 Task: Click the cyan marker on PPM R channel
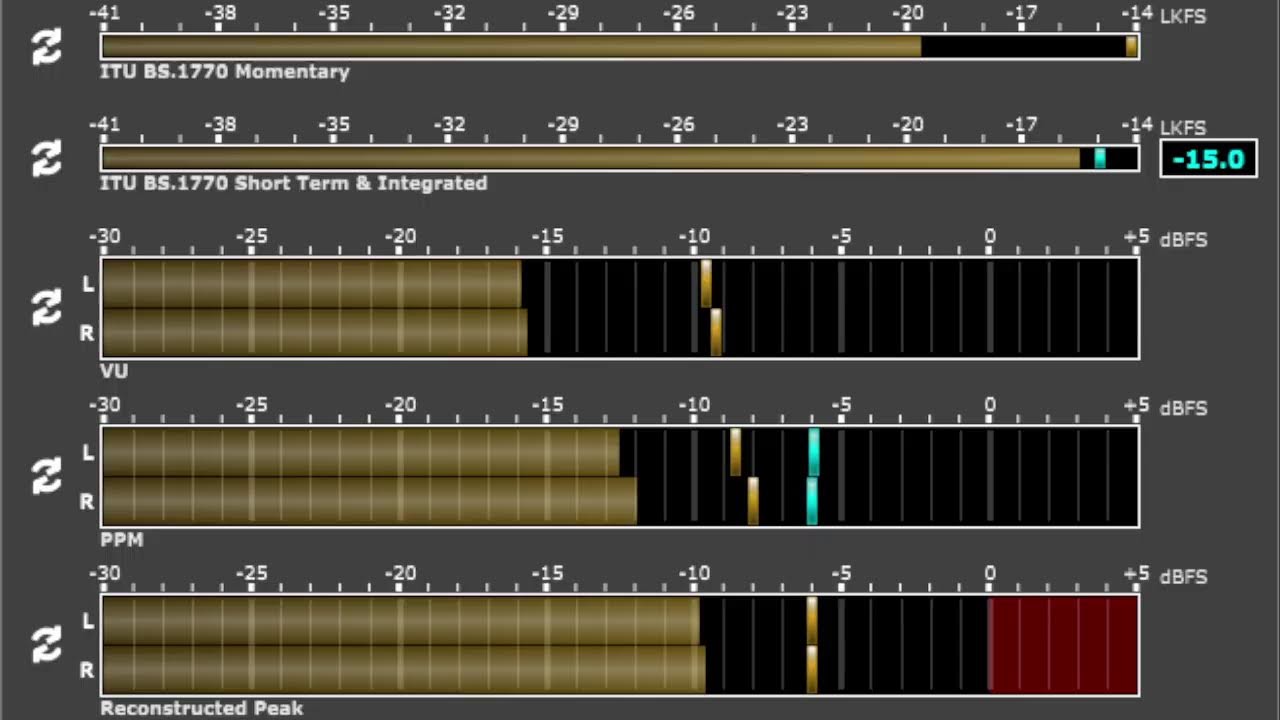click(812, 501)
